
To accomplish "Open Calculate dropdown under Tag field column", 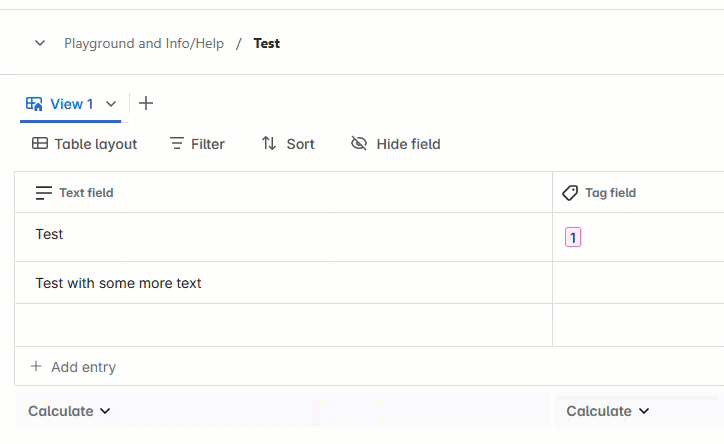I will 608,411.
